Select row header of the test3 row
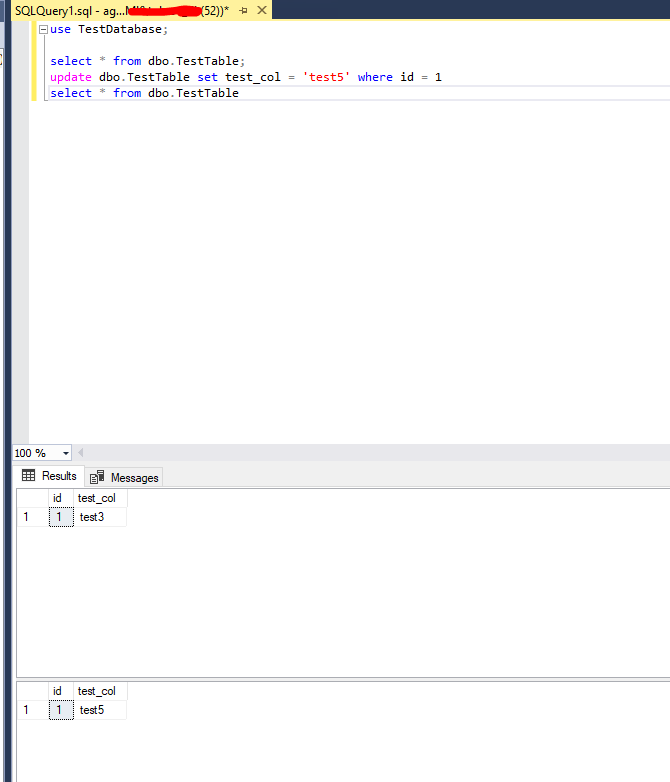 [x=33, y=517]
